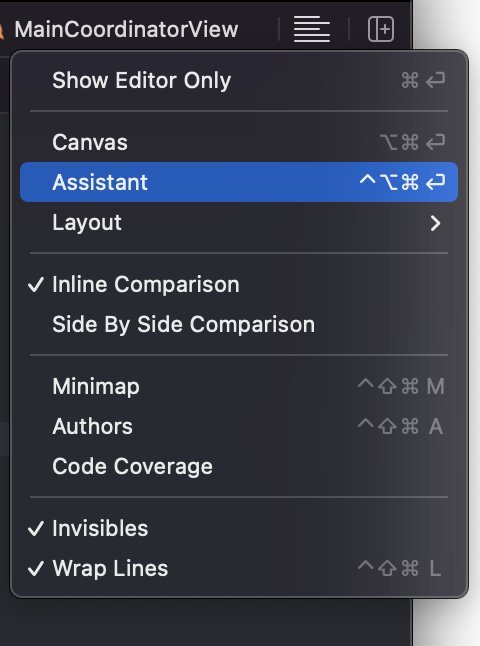
Task: Enable the Minimap option
Action: 239,386
